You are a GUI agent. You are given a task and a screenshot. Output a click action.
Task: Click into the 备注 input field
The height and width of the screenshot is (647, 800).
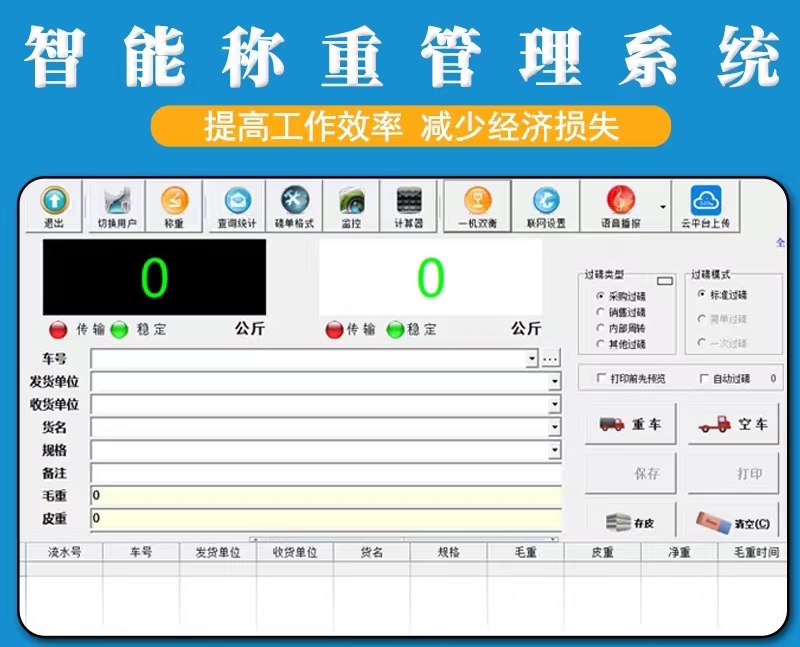pyautogui.click(x=325, y=472)
